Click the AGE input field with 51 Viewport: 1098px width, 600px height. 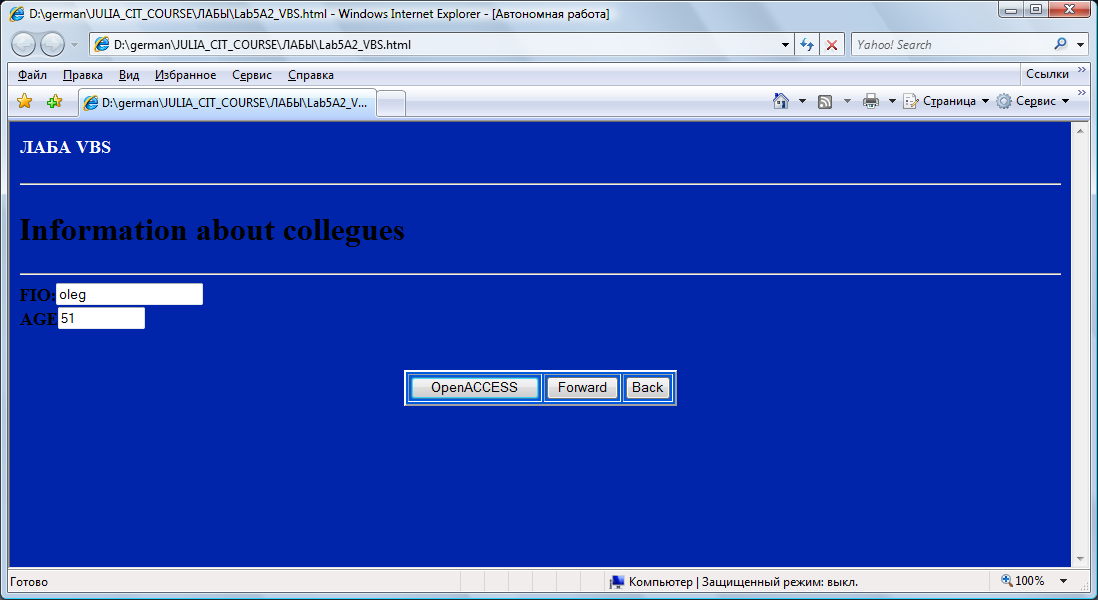102,318
